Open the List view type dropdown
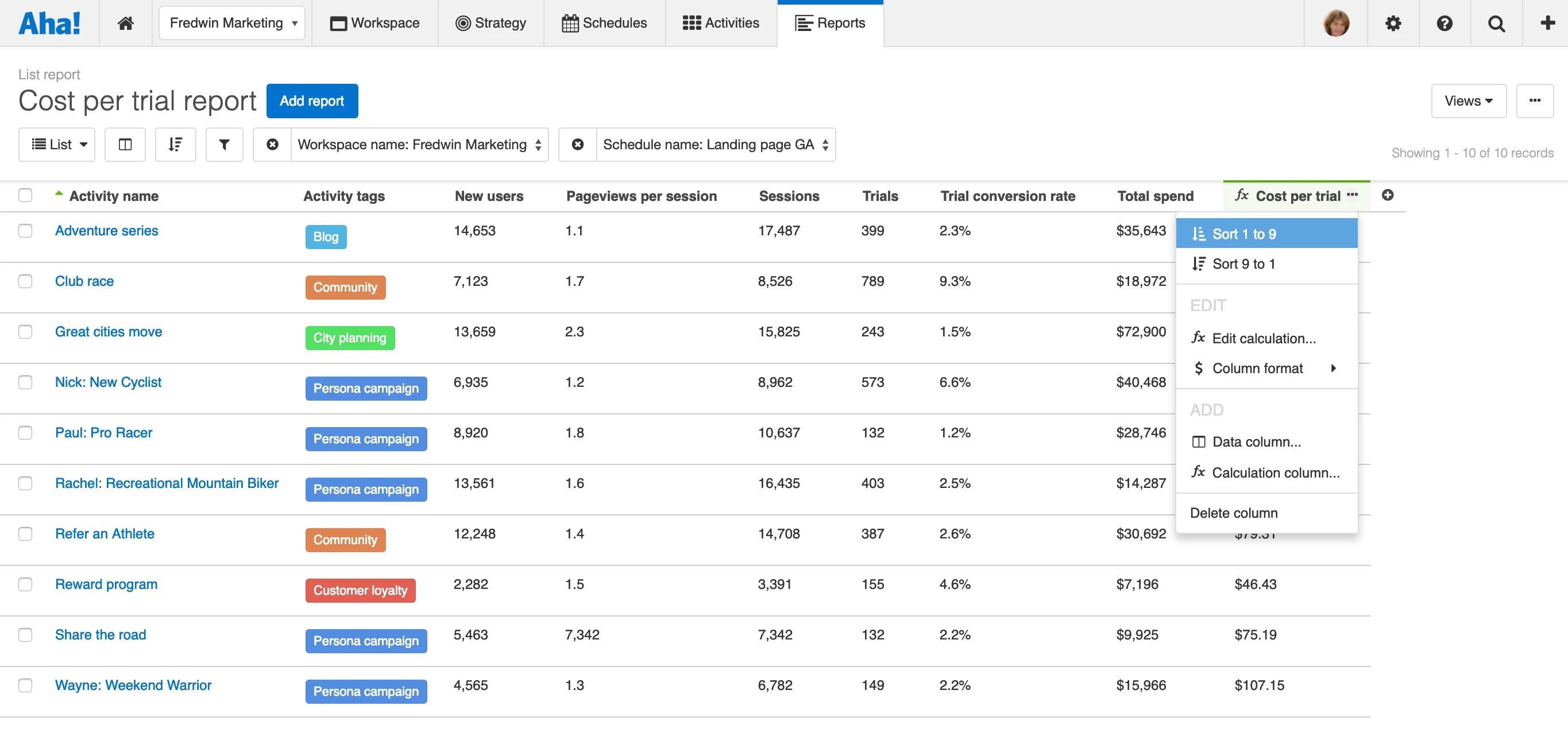The image size is (1568, 729). (x=57, y=144)
